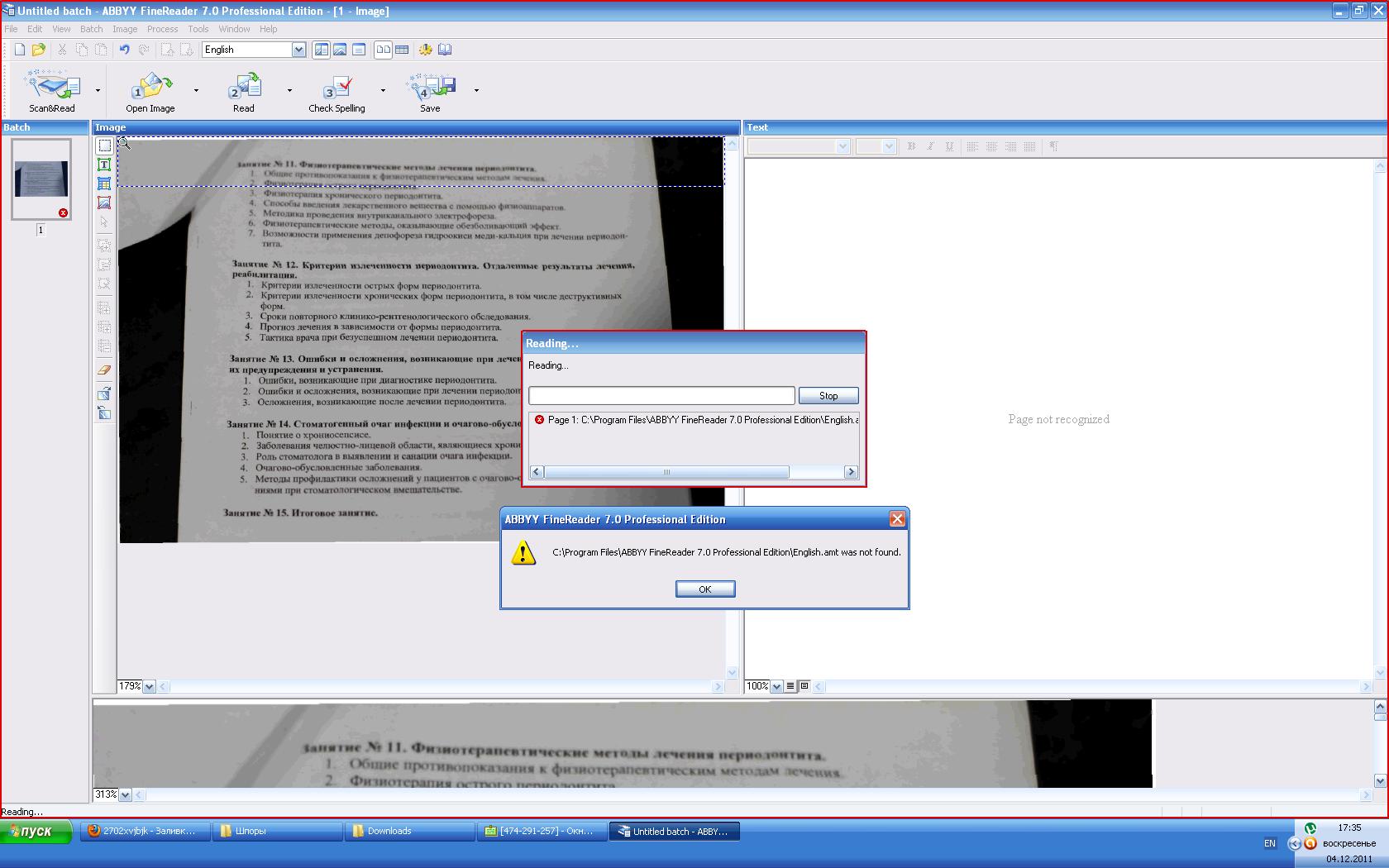Undo the last action

tap(125, 50)
